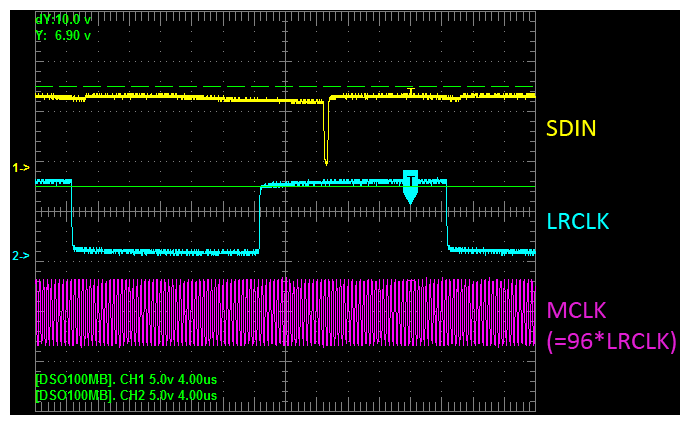Click the Y: 6.90 v cursor readout
690x425 pixels.
(63, 36)
